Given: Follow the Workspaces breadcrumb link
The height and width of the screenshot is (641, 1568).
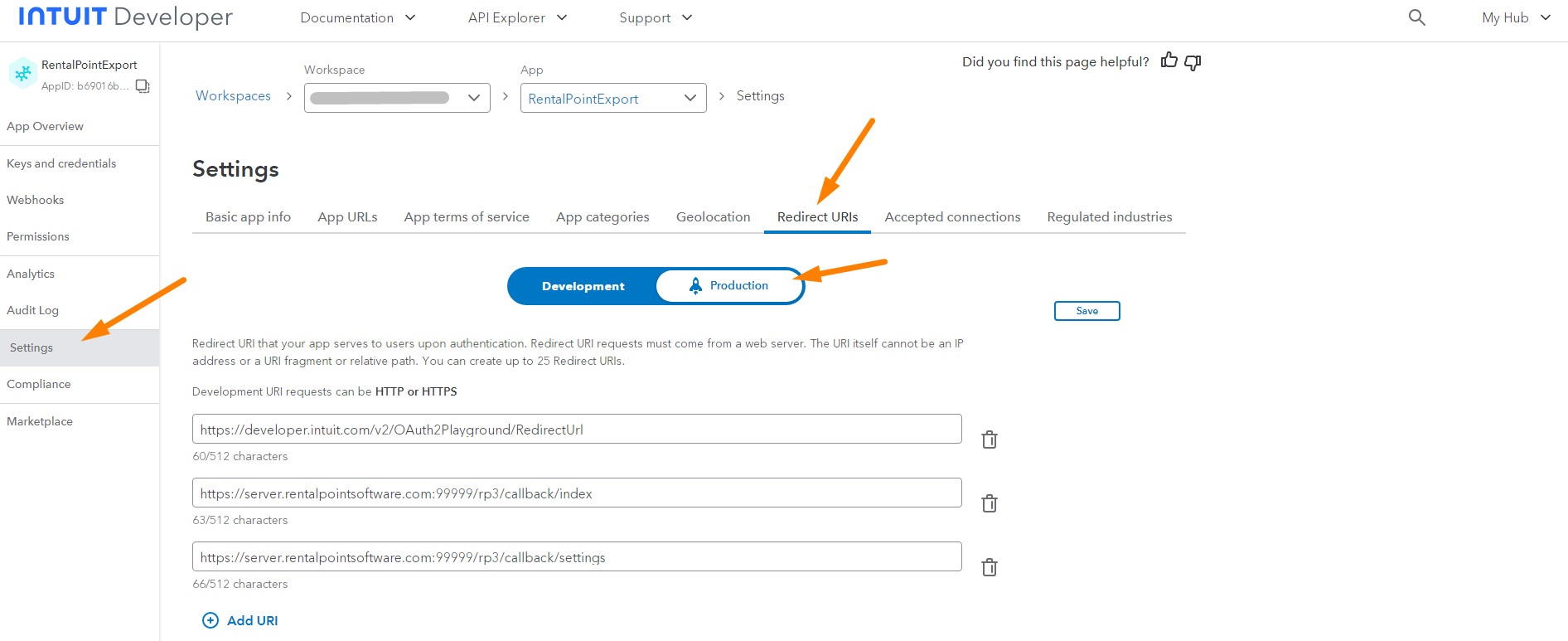Looking at the screenshot, I should [x=233, y=95].
